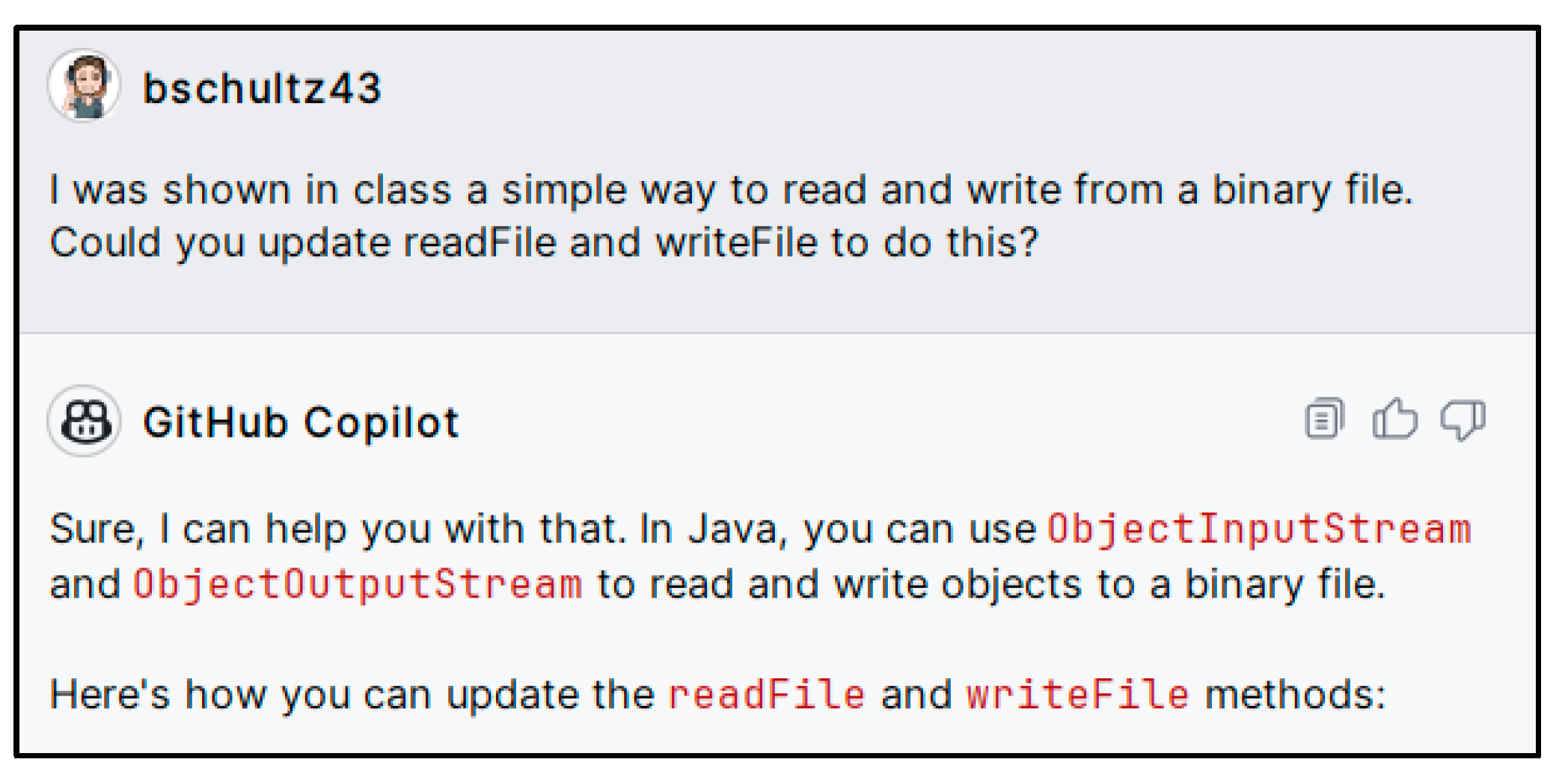Click the 'Could you update readFile' line
The height and width of the screenshot is (783, 1568).
(x=544, y=243)
